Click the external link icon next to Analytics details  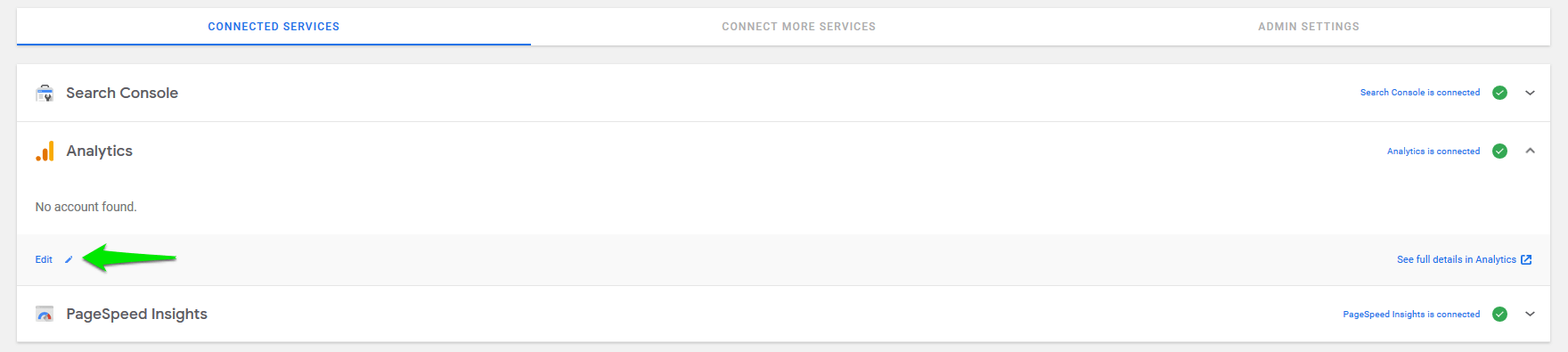tap(1526, 259)
